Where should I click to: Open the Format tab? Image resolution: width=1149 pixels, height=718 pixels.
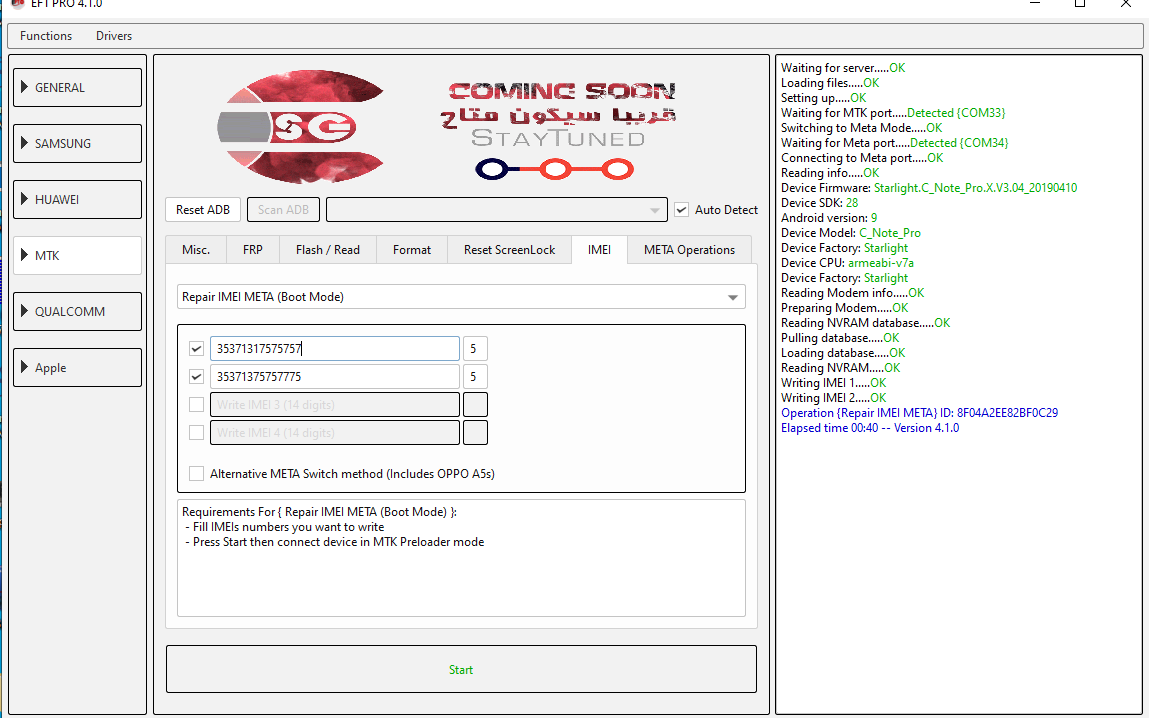tap(412, 250)
